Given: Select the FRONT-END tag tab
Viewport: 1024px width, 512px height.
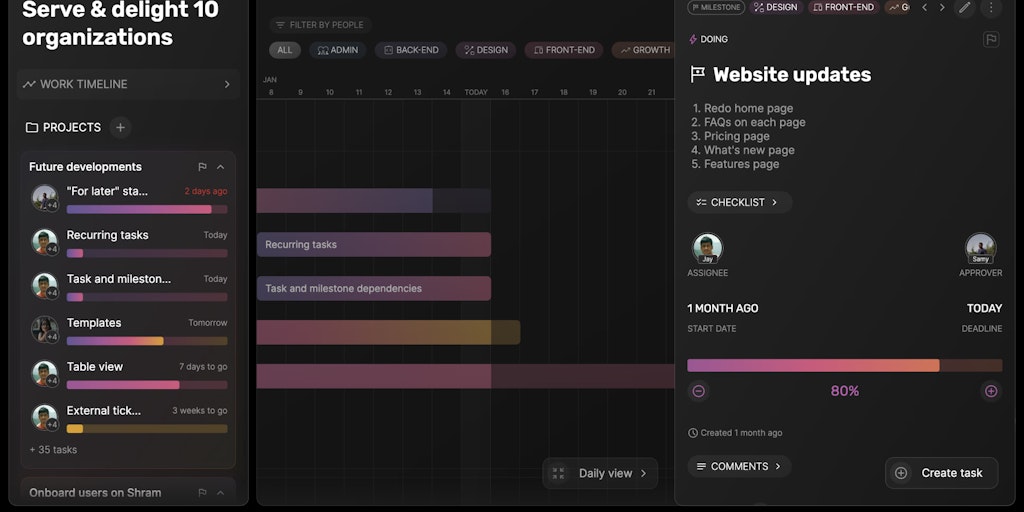Looking at the screenshot, I should click(x=843, y=7).
